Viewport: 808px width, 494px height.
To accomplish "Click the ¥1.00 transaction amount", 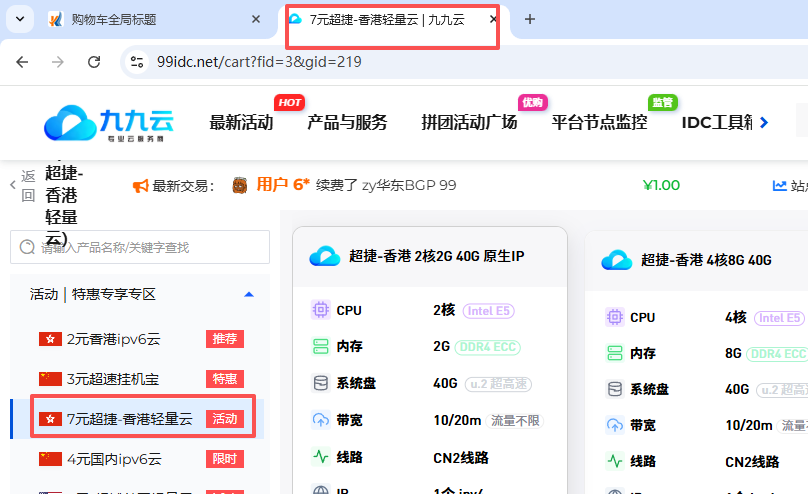I will (x=661, y=185).
